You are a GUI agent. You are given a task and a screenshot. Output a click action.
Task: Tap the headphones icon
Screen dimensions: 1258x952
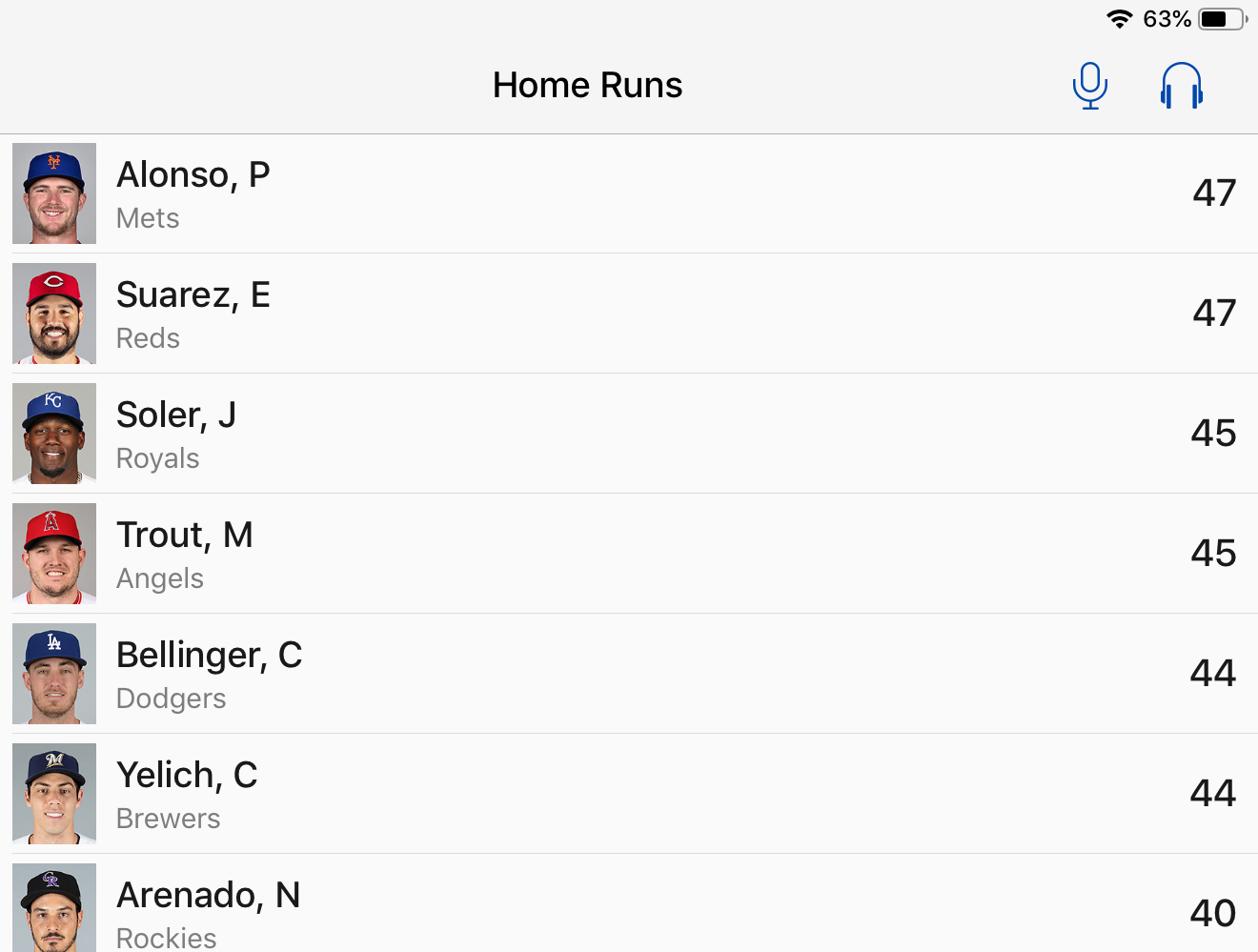(x=1182, y=86)
